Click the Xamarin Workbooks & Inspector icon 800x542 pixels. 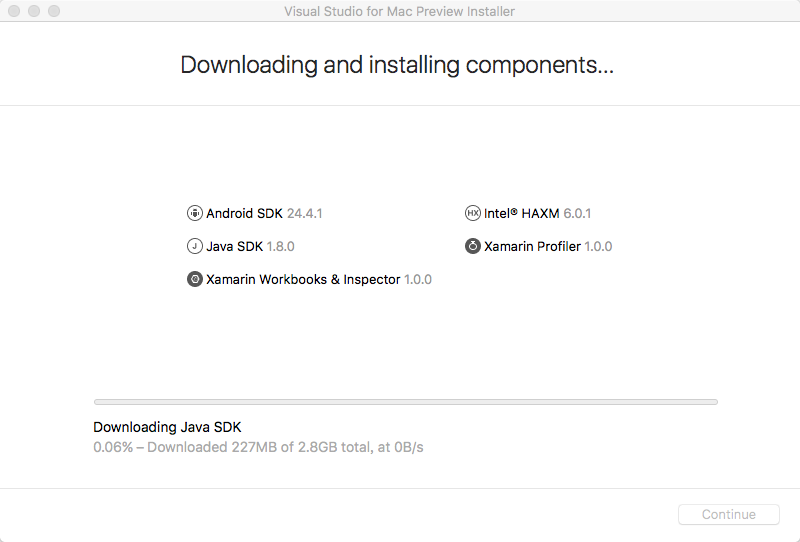194,280
